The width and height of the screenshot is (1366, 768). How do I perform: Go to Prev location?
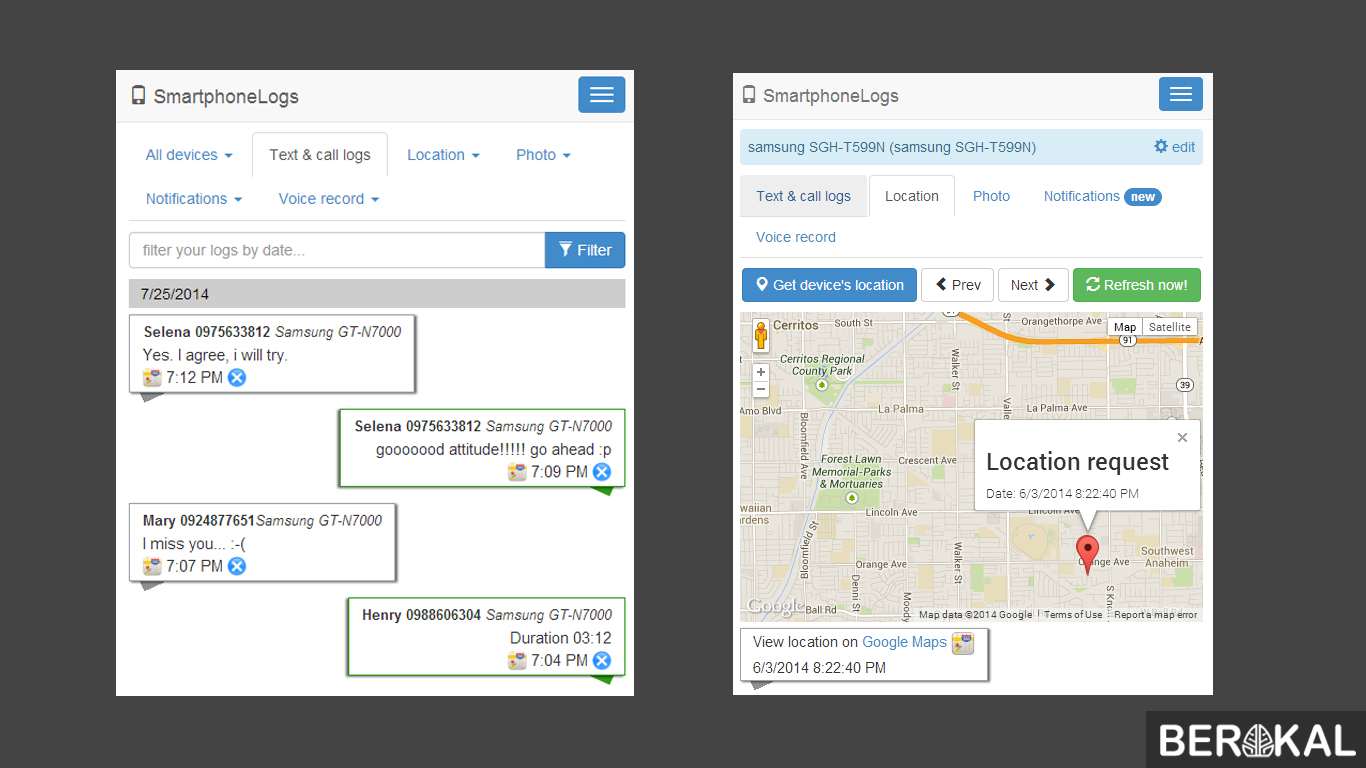pyautogui.click(x=957, y=285)
